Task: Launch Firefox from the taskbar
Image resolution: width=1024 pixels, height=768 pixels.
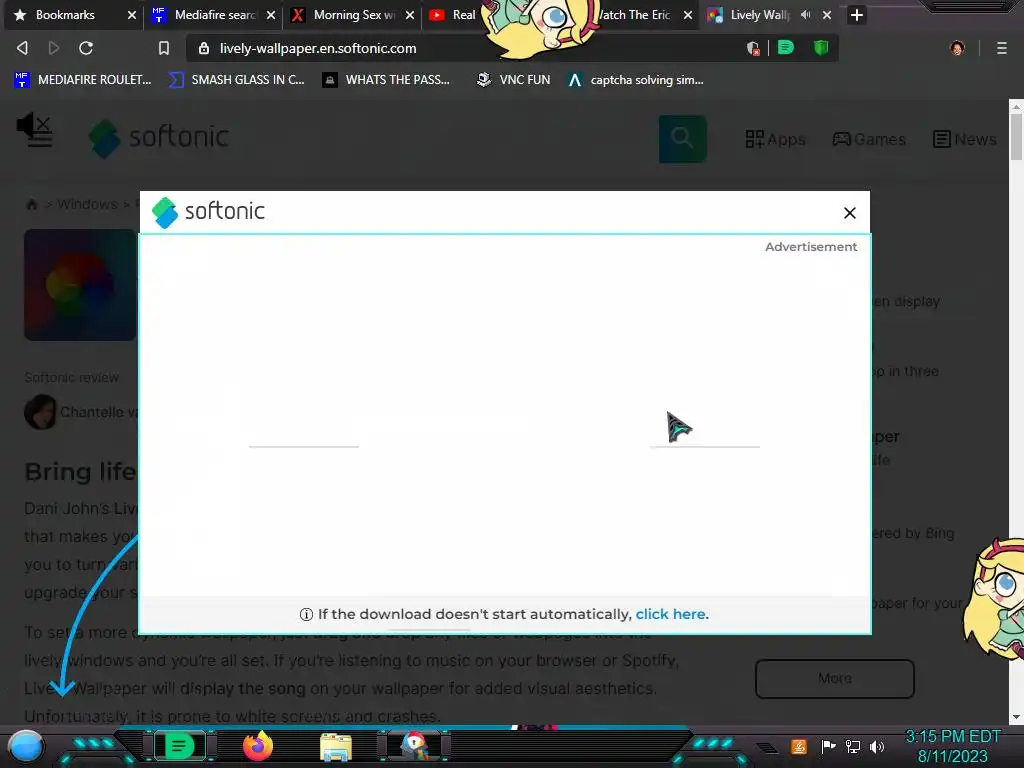Action: click(x=258, y=746)
